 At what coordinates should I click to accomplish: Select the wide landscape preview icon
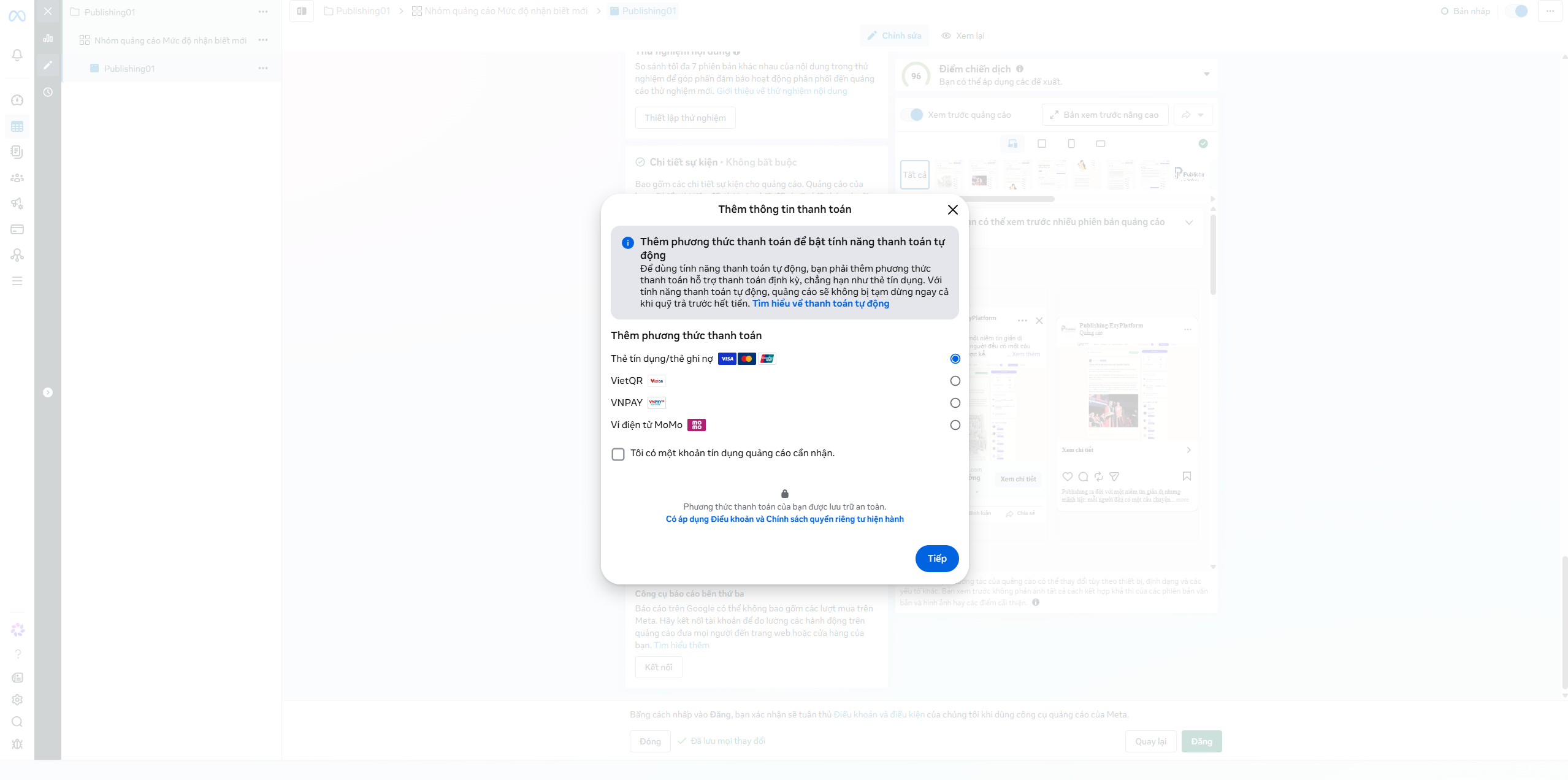coord(1101,143)
